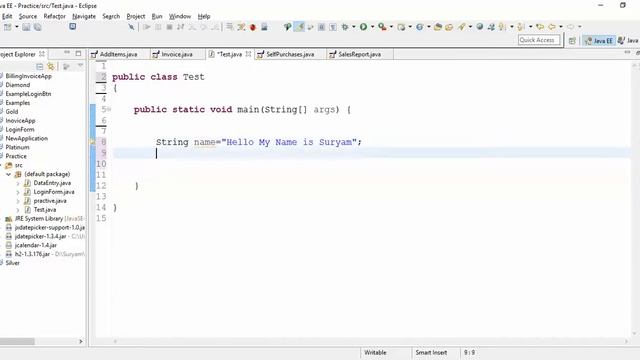Viewport: 640px width, 360px height.
Task: Click the Open Task icon
Action: [449, 27]
